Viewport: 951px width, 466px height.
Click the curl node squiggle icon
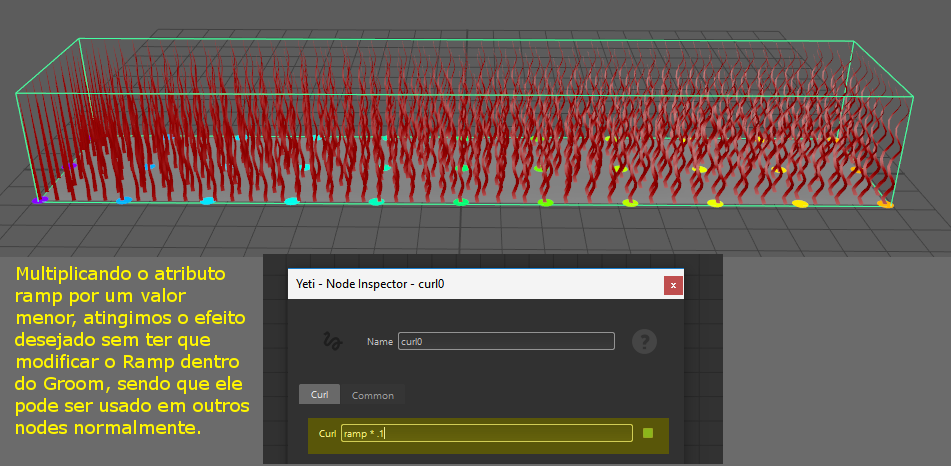[331, 342]
